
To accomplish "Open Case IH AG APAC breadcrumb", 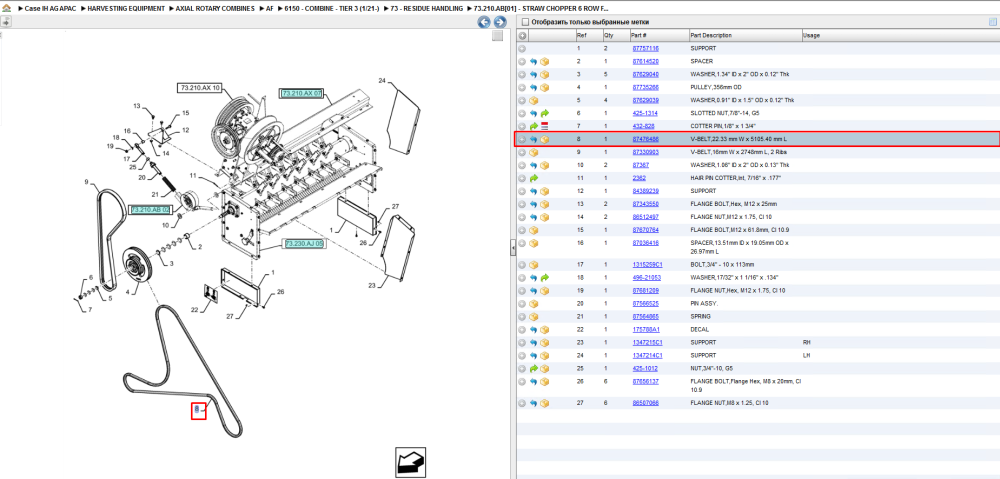I will [51, 9].
